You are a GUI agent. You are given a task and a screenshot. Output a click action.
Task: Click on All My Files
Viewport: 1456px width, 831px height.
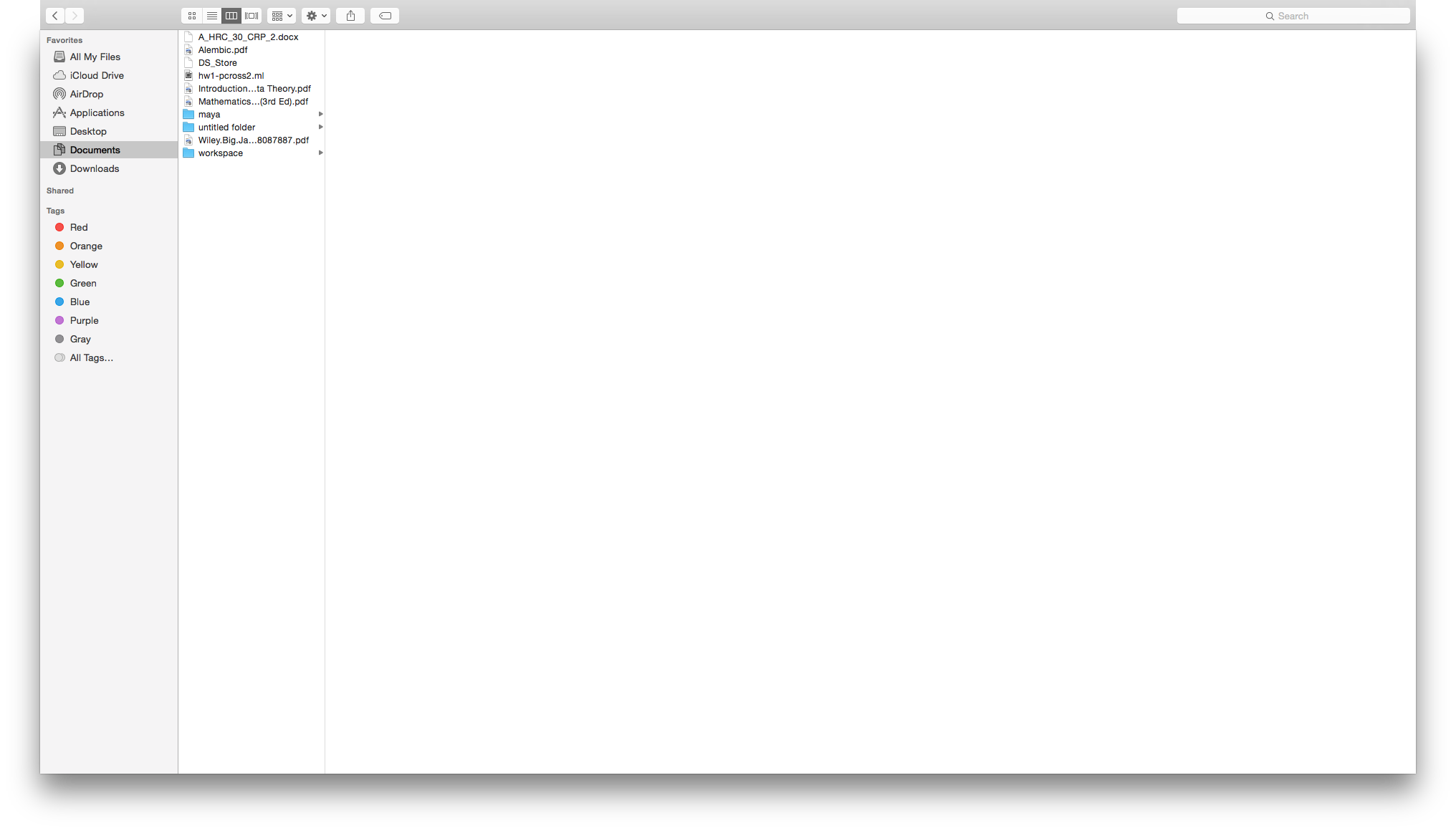(x=95, y=56)
